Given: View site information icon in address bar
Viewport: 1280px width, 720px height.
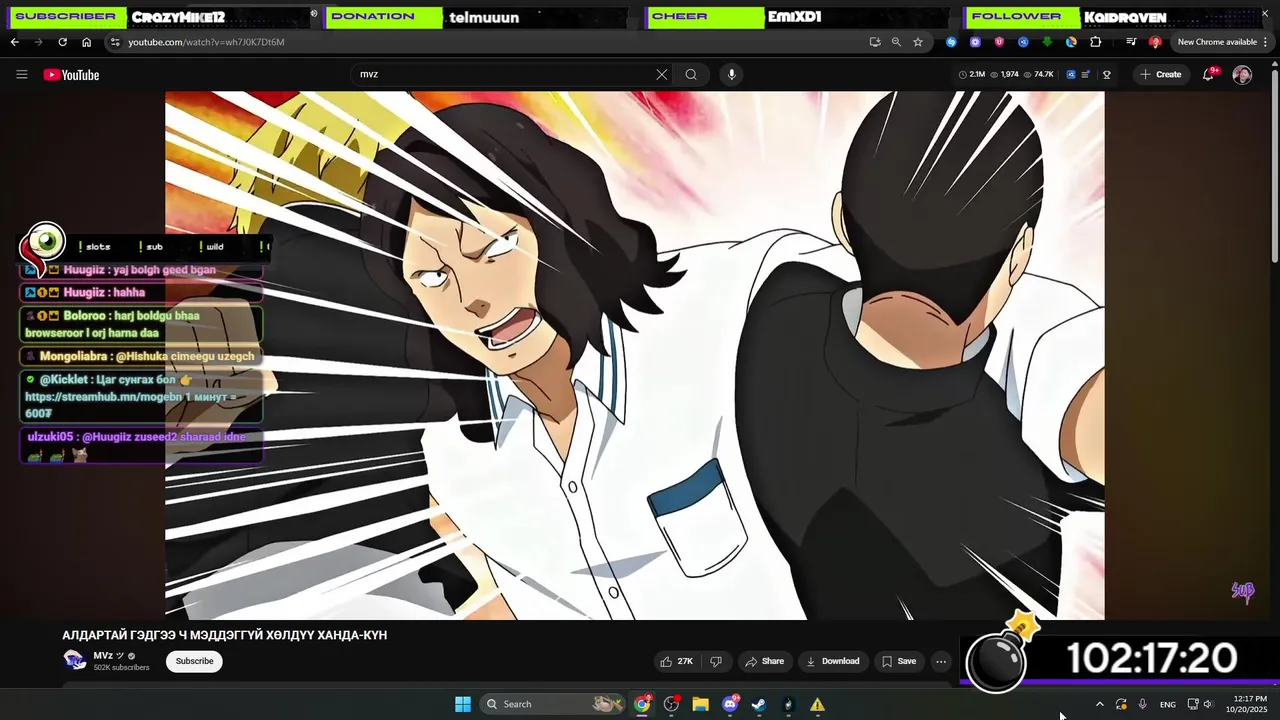Looking at the screenshot, I should tap(115, 42).
